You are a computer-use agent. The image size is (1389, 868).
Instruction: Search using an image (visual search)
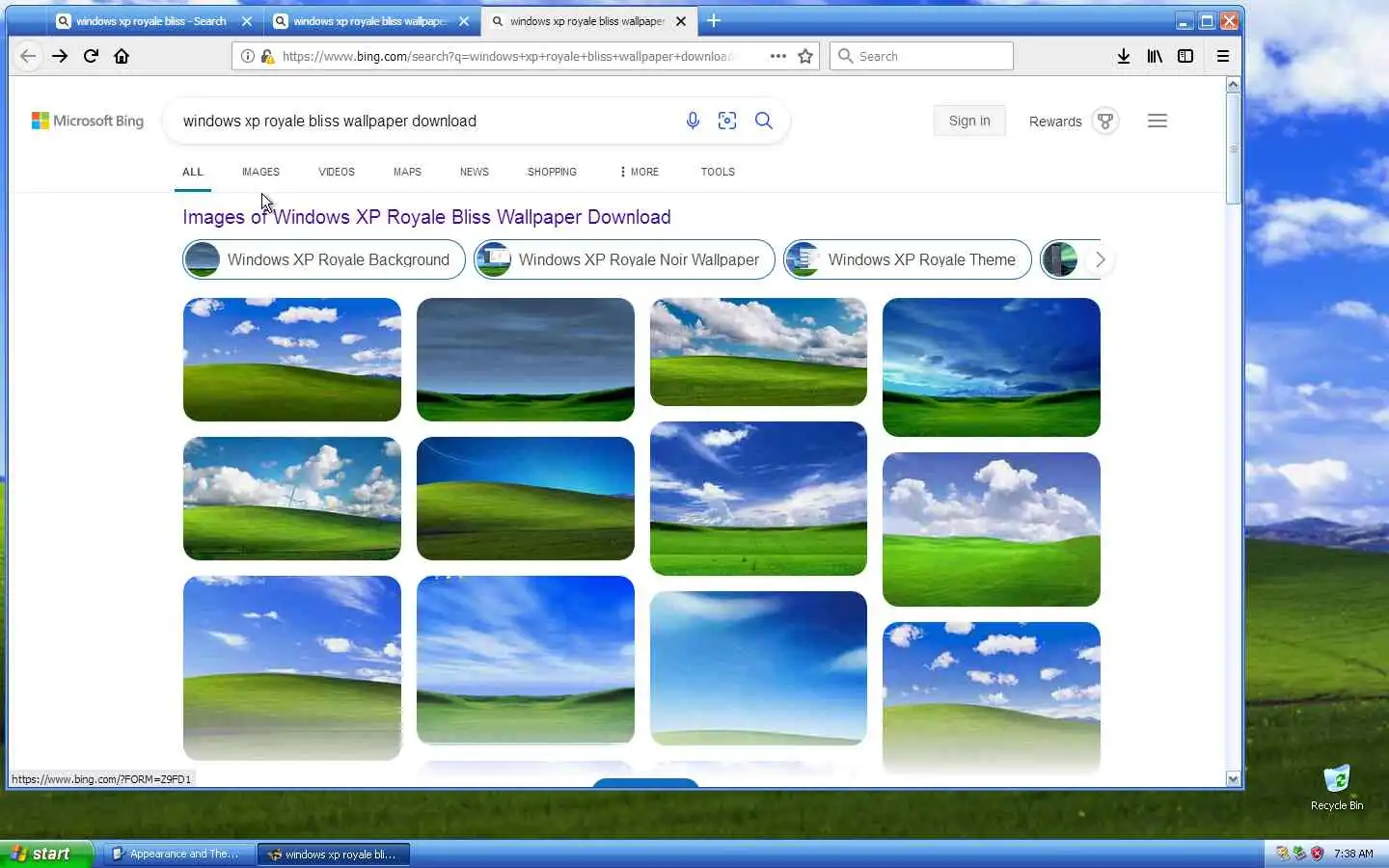(727, 121)
